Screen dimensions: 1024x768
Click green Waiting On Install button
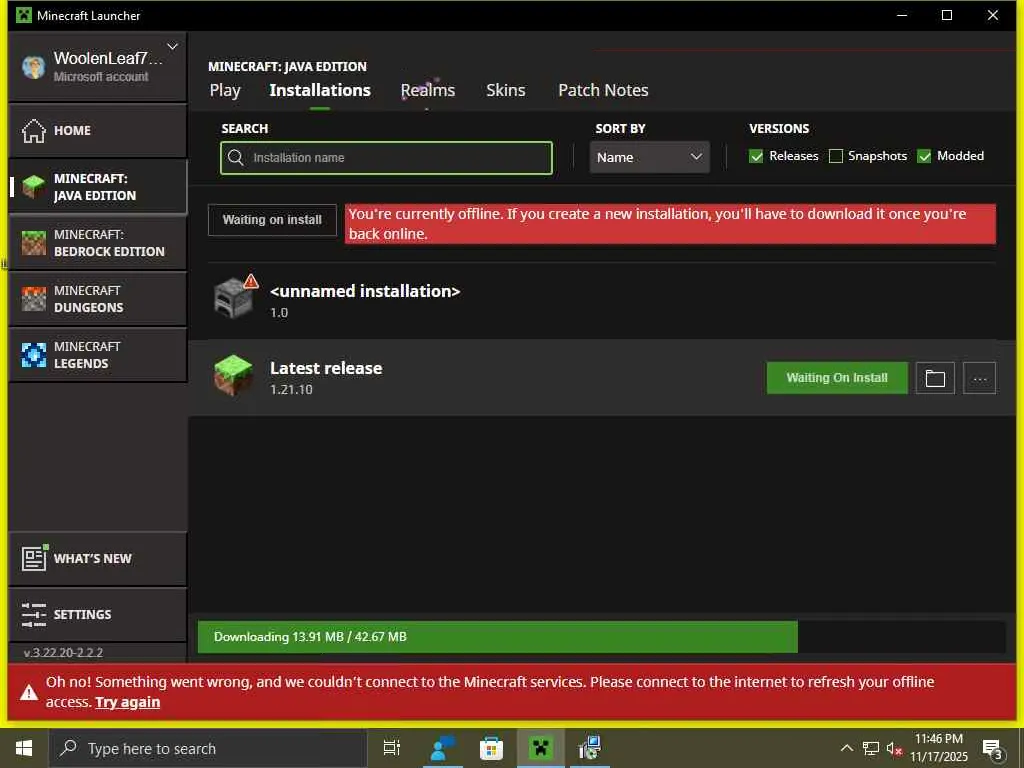[837, 378]
